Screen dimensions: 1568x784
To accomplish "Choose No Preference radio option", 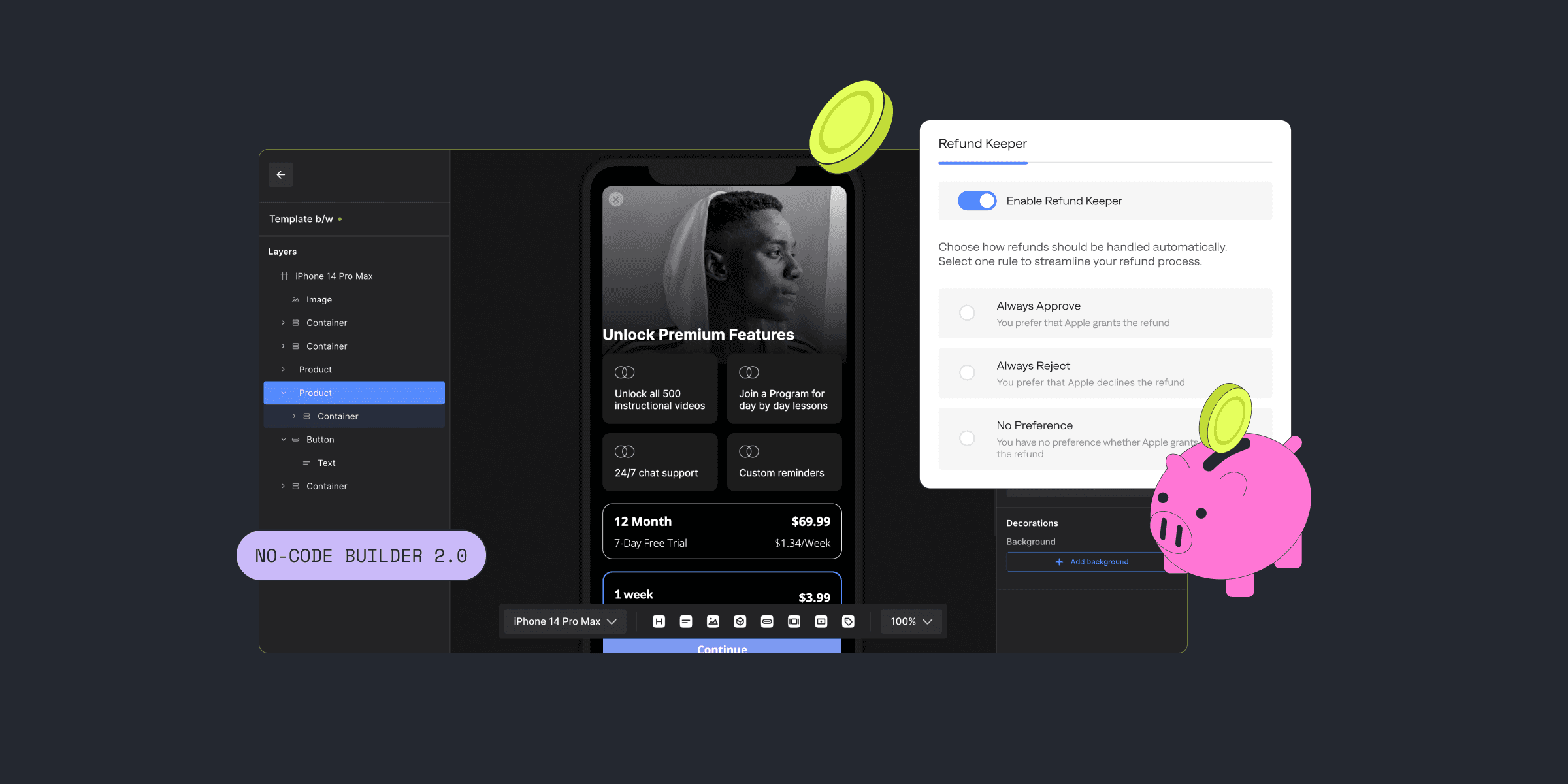I will pyautogui.click(x=967, y=438).
